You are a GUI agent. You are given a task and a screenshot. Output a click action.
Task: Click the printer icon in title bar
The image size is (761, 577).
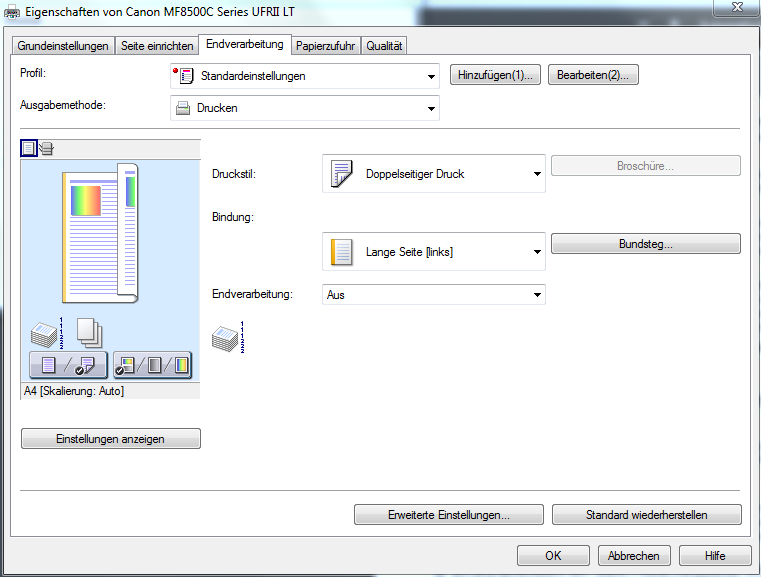click(12, 12)
